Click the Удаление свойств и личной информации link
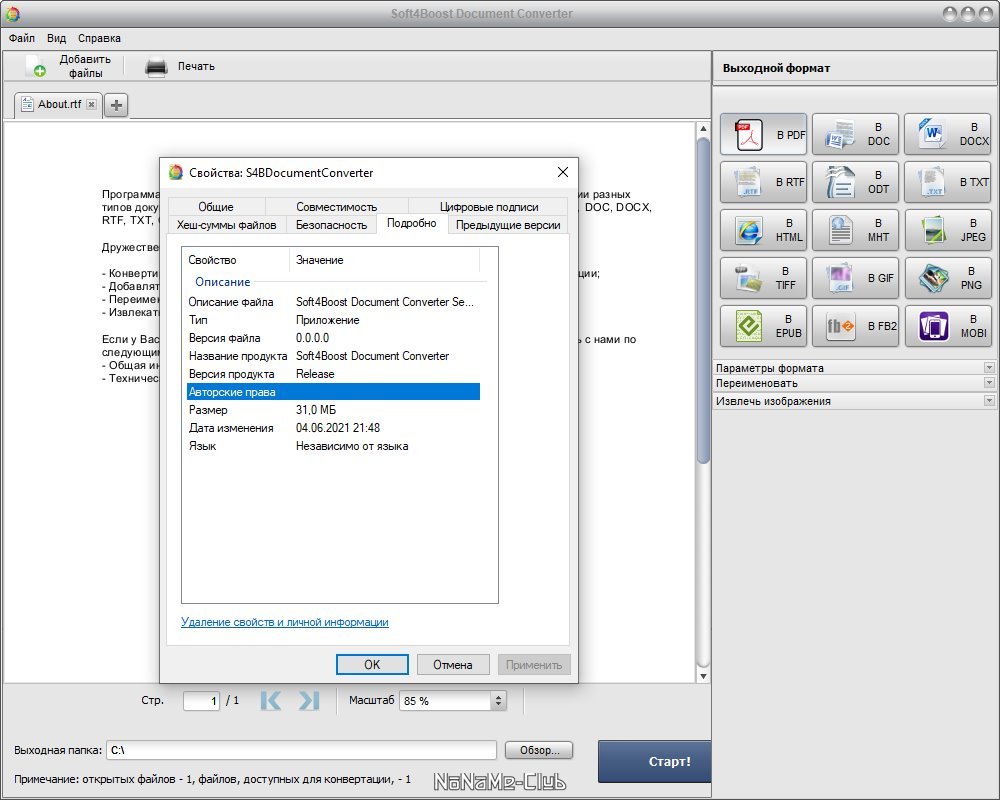Viewport: 1000px width, 800px height. (x=285, y=622)
